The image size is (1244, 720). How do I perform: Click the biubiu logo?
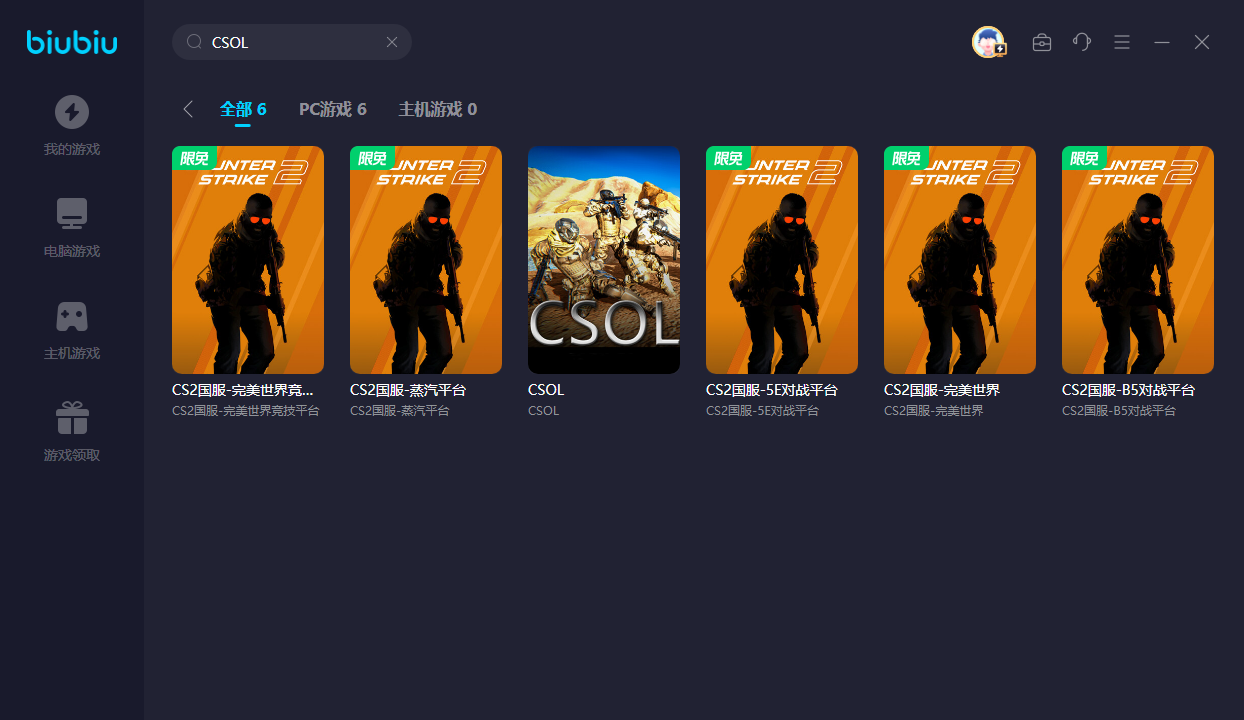[x=72, y=42]
